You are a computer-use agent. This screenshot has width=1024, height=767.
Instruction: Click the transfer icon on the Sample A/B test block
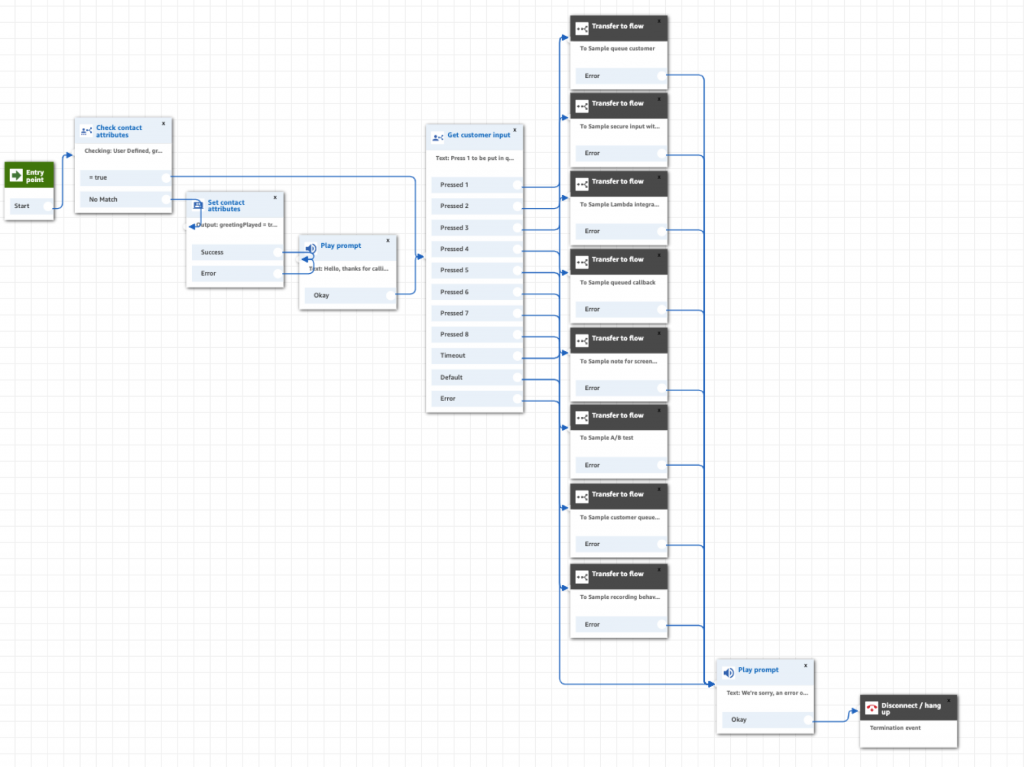coord(582,417)
